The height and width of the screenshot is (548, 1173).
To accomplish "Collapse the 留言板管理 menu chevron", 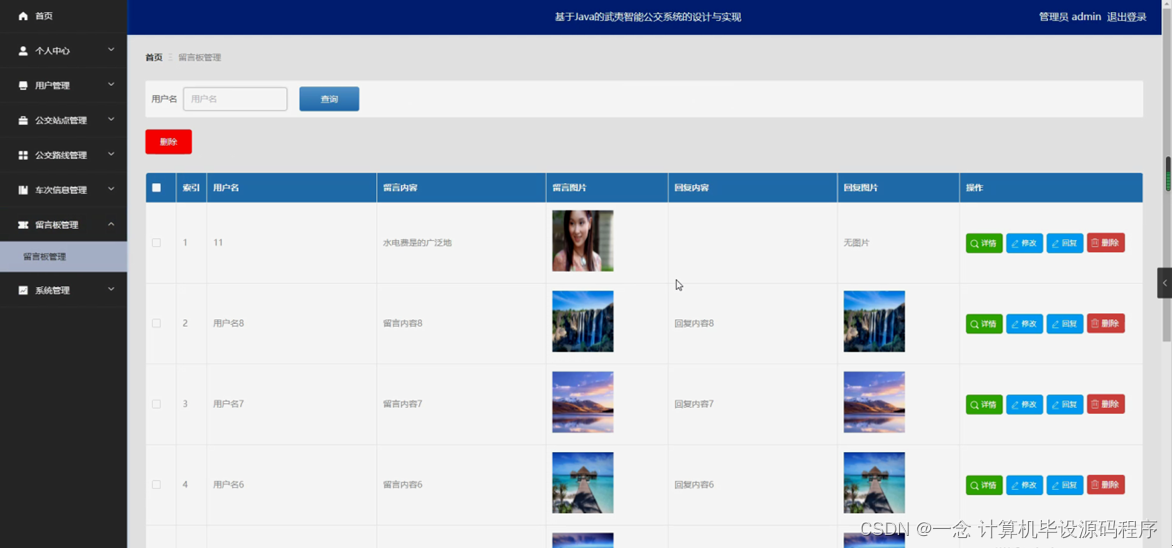I will pos(111,224).
